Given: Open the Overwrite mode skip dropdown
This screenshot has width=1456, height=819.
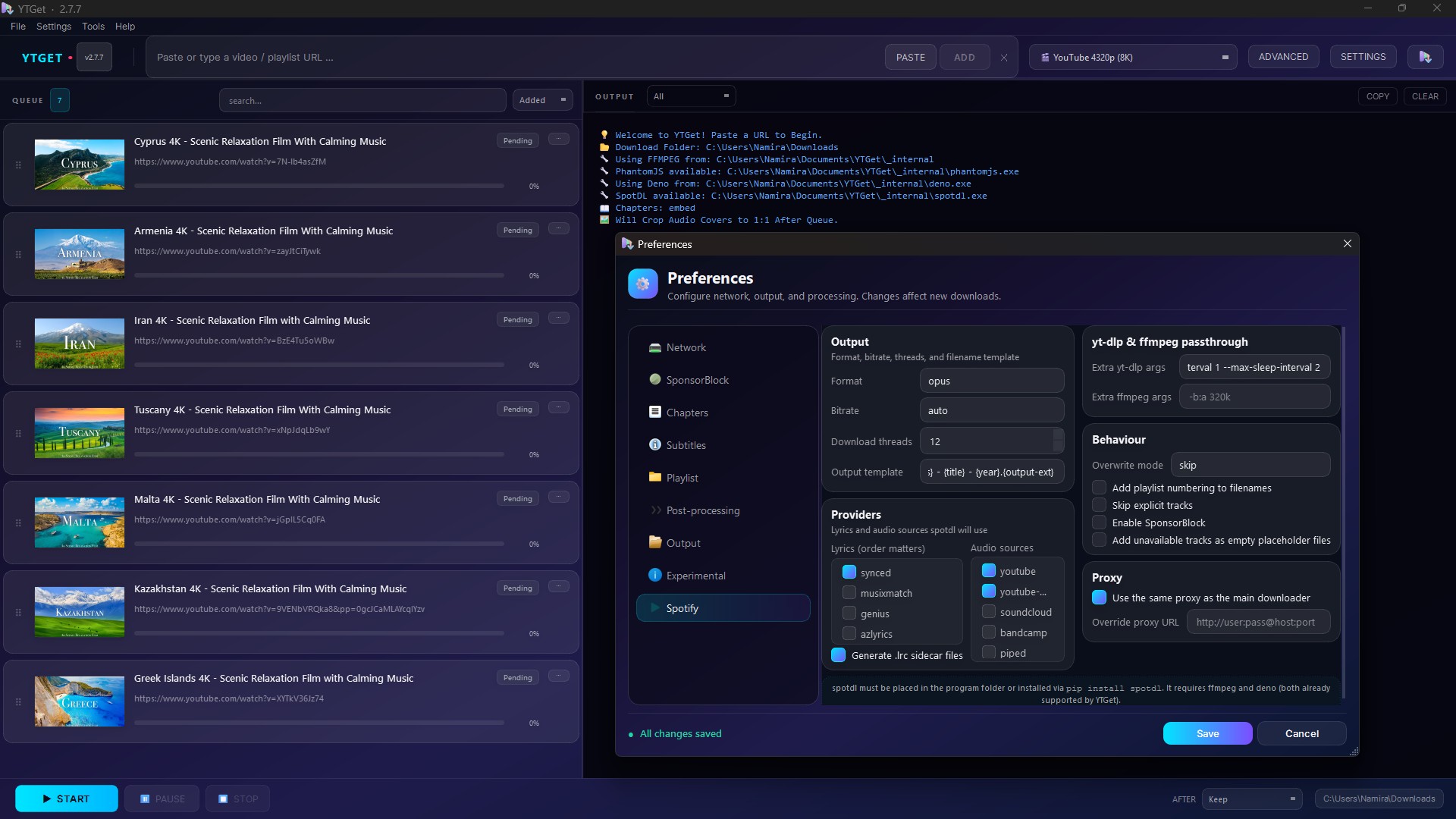Looking at the screenshot, I should tap(1250, 465).
